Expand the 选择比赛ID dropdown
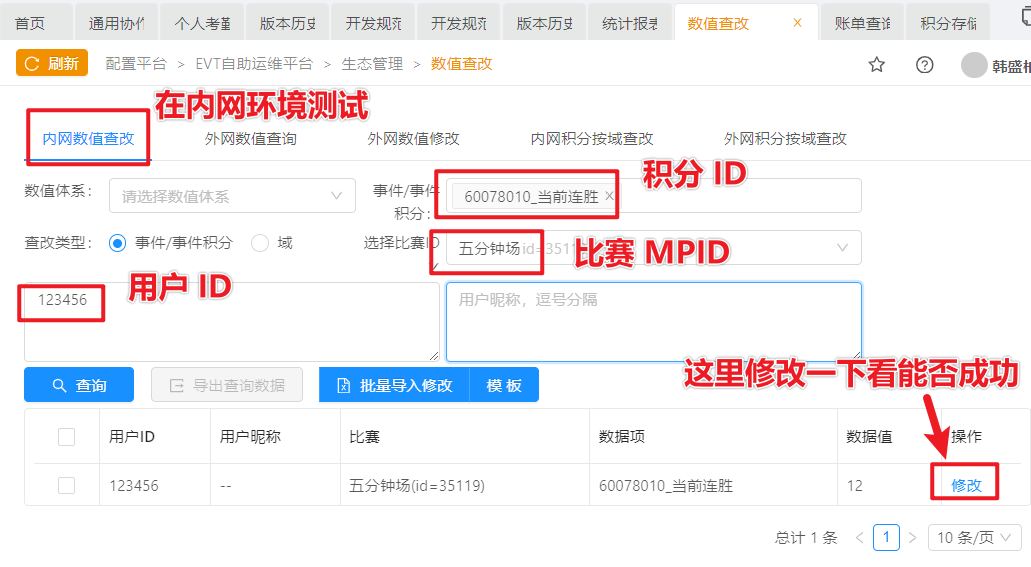The width and height of the screenshot is (1031, 567). tap(842, 247)
